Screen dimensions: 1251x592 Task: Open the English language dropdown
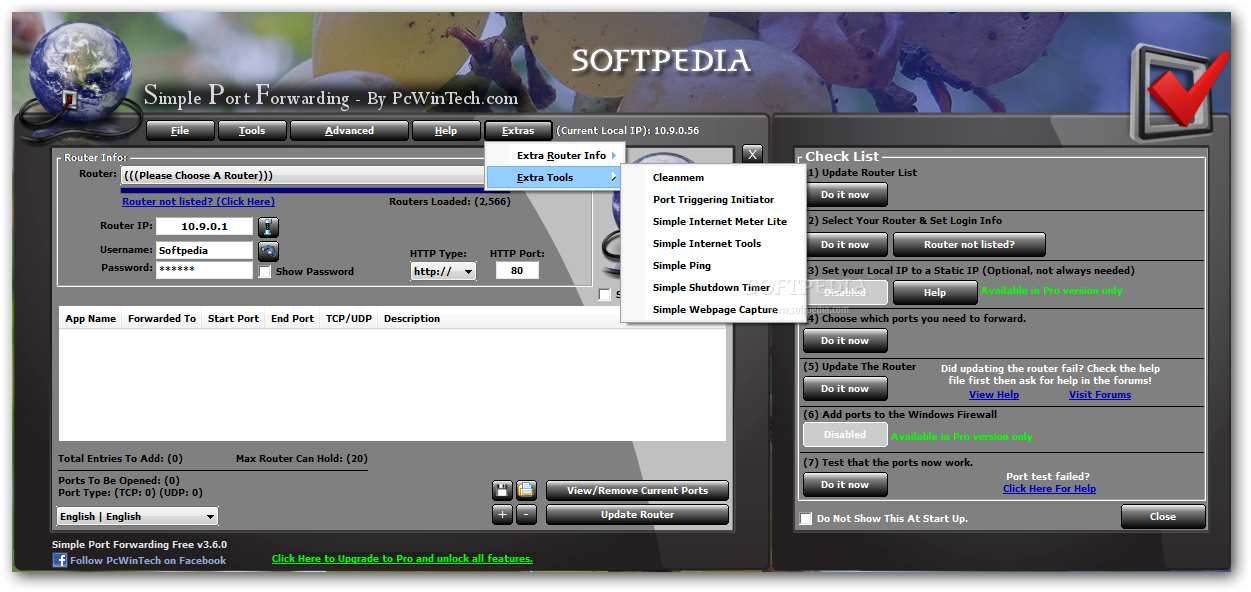click(137, 517)
